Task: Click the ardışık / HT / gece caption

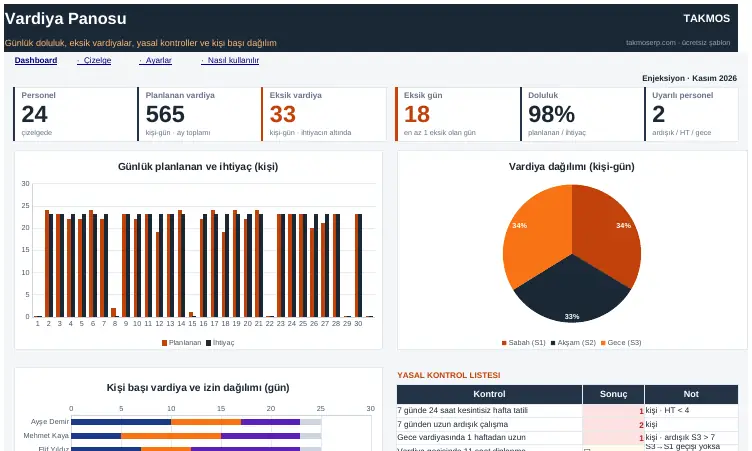Action: pyautogui.click(x=682, y=132)
